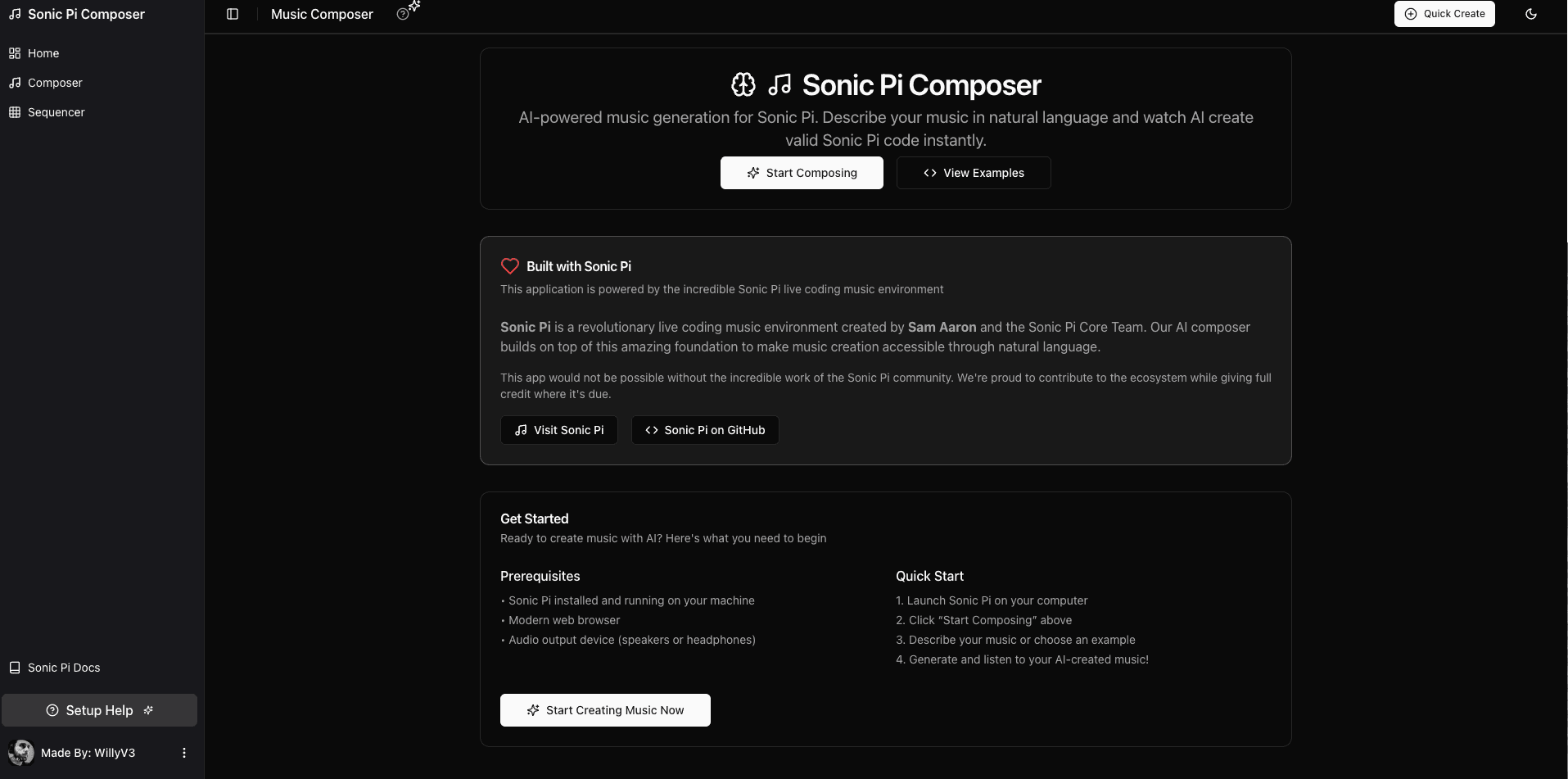Toggle the sidebar panel icon
Screen dimensions: 1568x779
pos(233,14)
